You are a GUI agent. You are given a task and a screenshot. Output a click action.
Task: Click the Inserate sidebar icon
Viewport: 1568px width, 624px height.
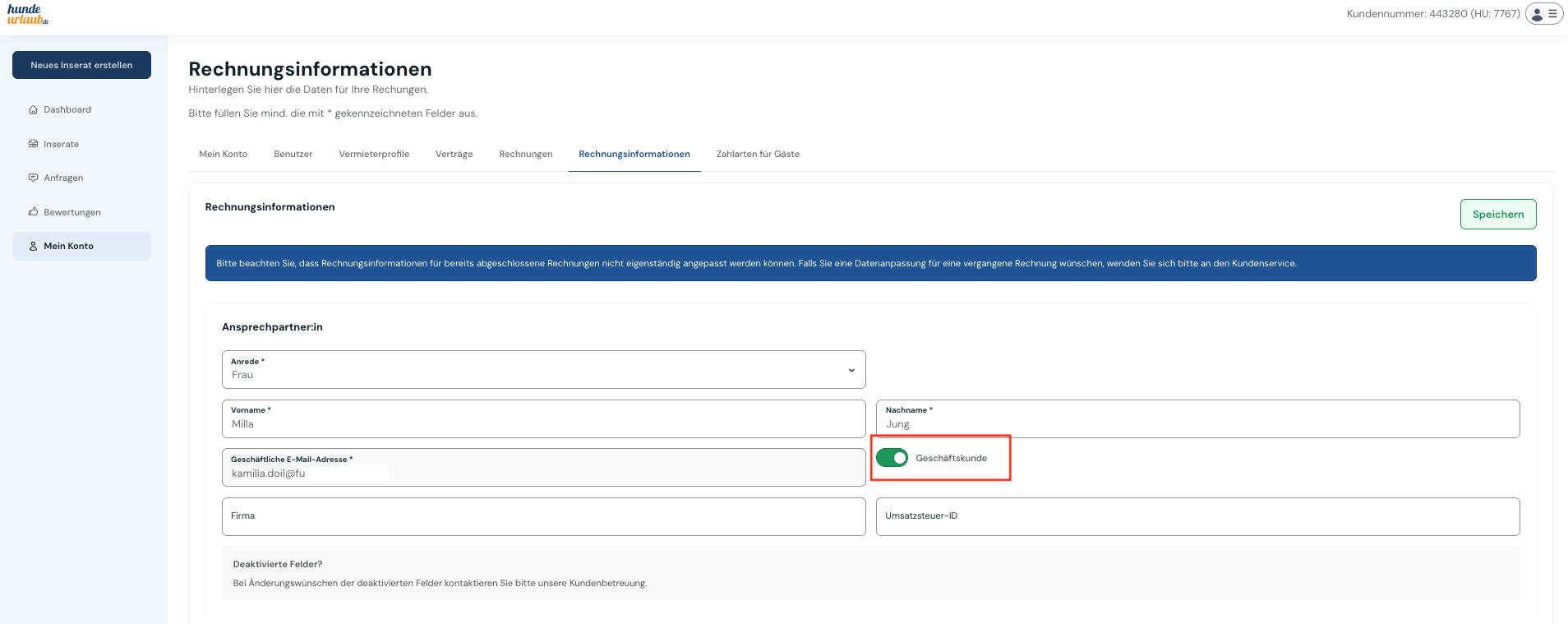pos(33,144)
